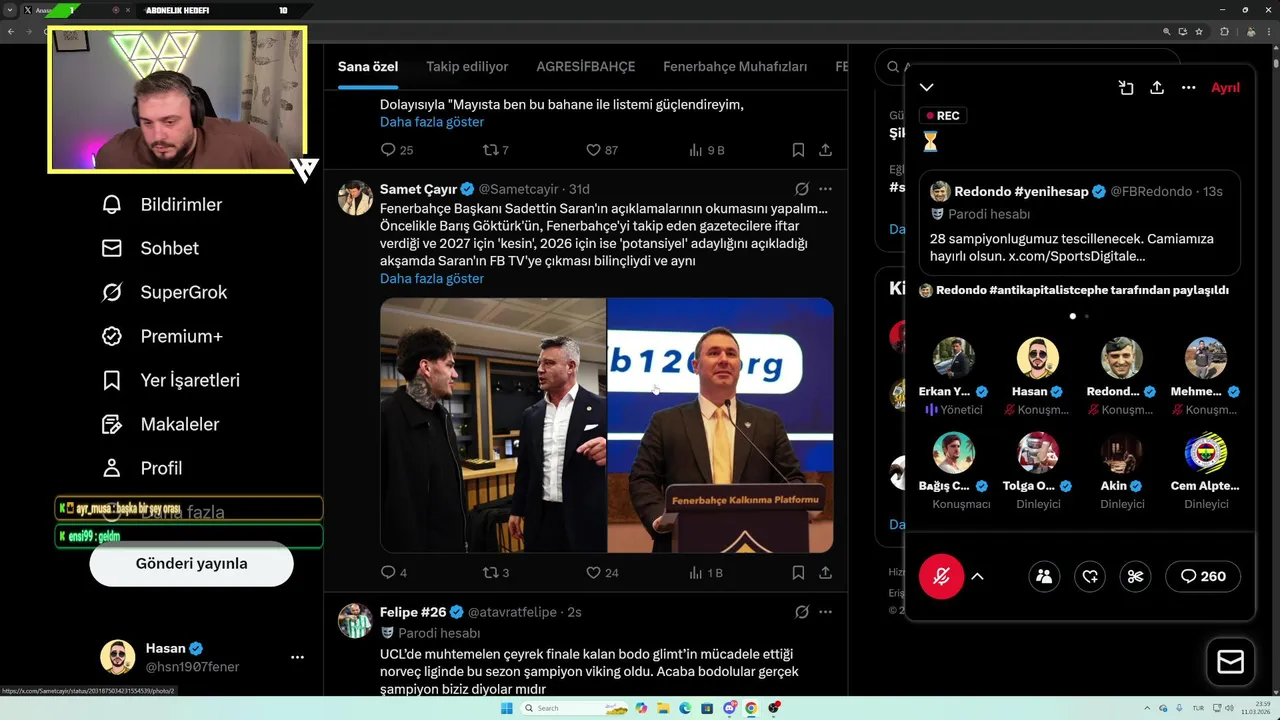Open the floating messages envelope button
Image resolution: width=1280 pixels, height=720 pixels.
1231,662
